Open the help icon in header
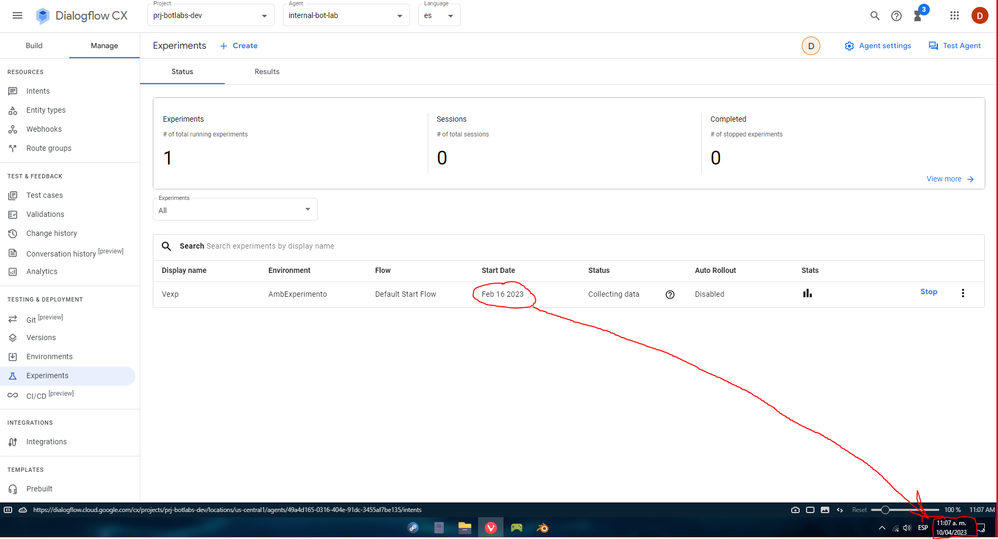This screenshot has width=998, height=539. [896, 16]
